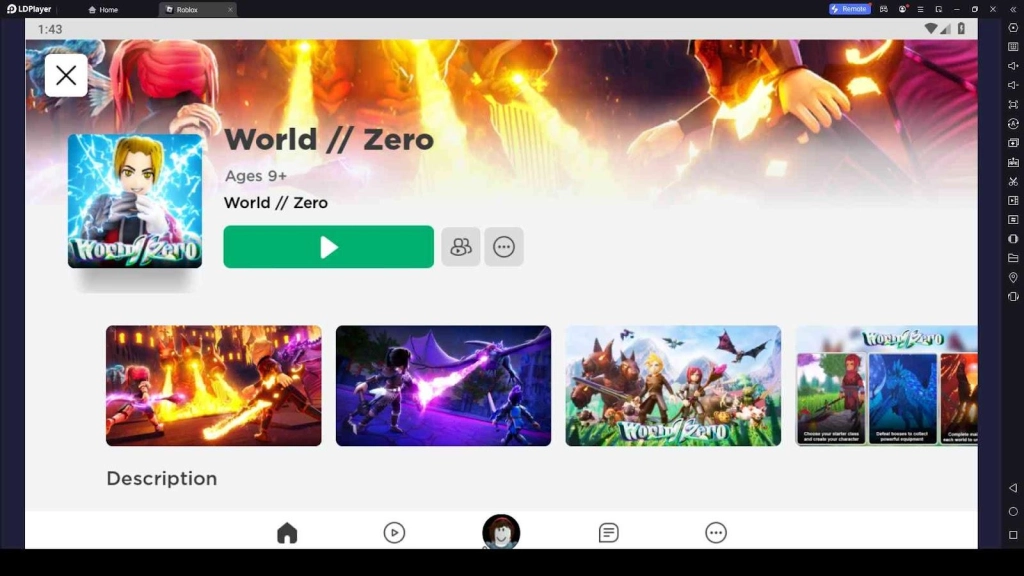The height and width of the screenshot is (576, 1024).
Task: Open the user account icon in title bar
Action: [903, 9]
